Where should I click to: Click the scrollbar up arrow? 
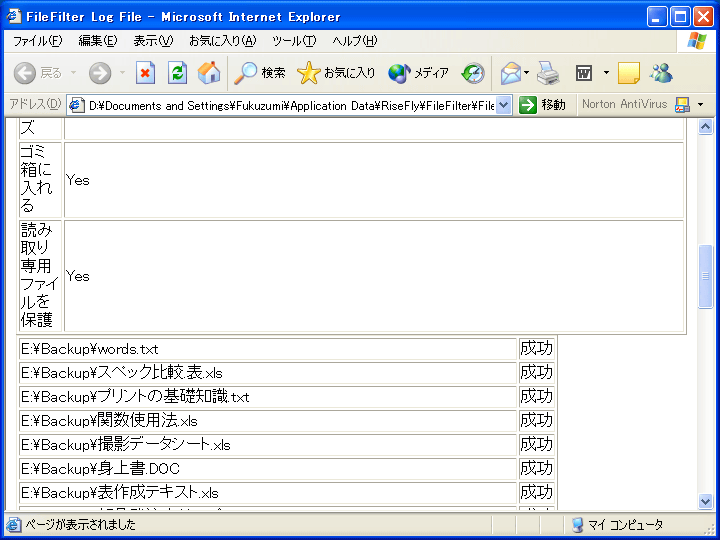(x=705, y=126)
